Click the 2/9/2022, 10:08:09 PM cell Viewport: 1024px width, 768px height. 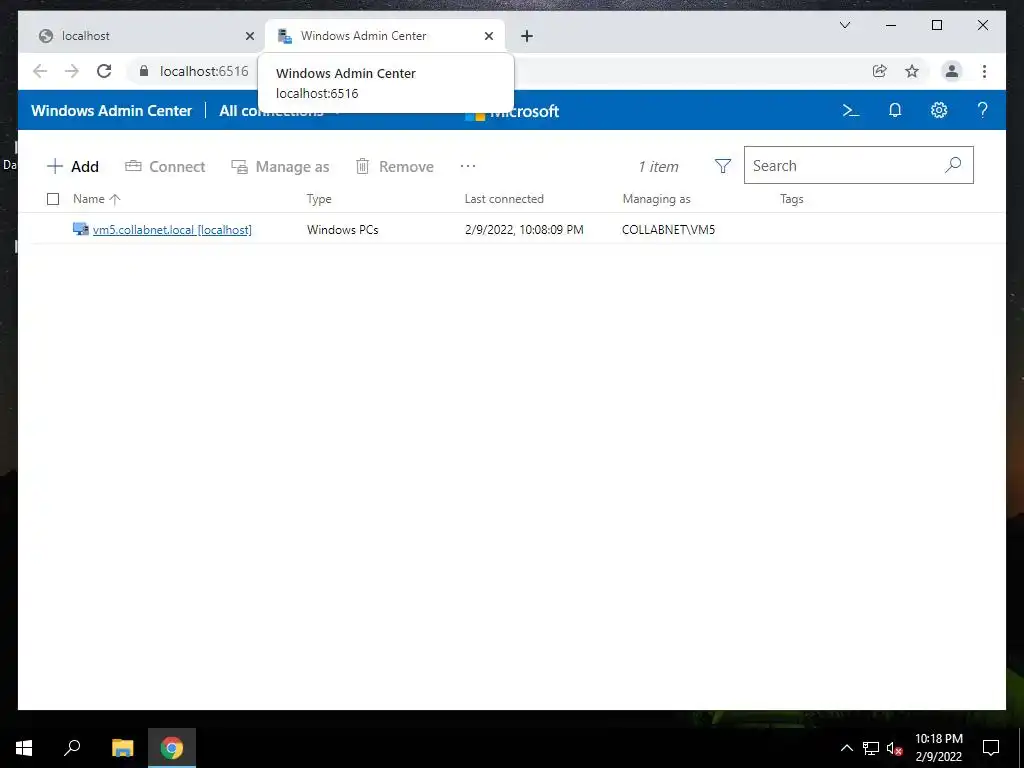click(524, 230)
